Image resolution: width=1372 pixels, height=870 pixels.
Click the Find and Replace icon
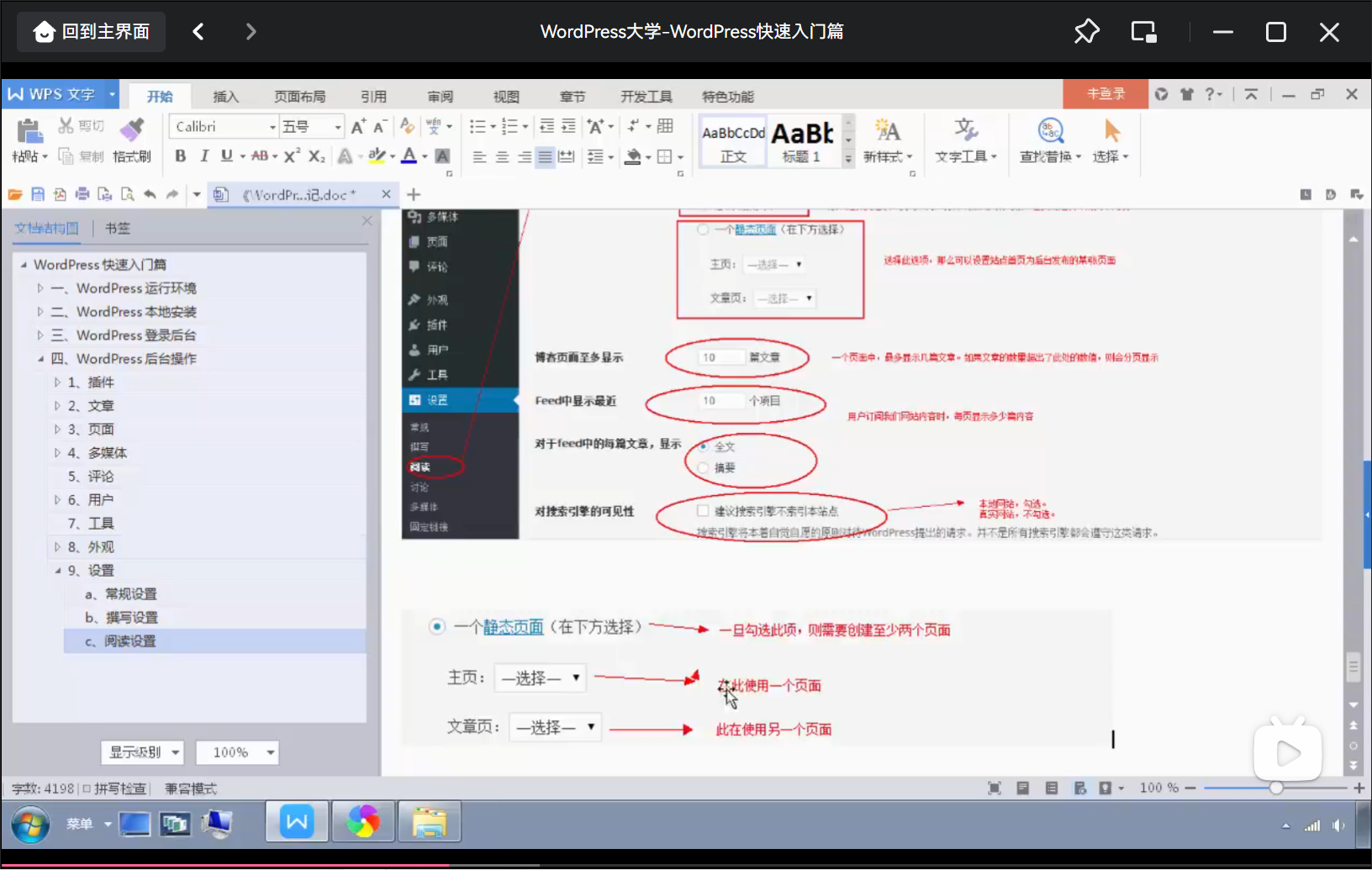point(1051,130)
